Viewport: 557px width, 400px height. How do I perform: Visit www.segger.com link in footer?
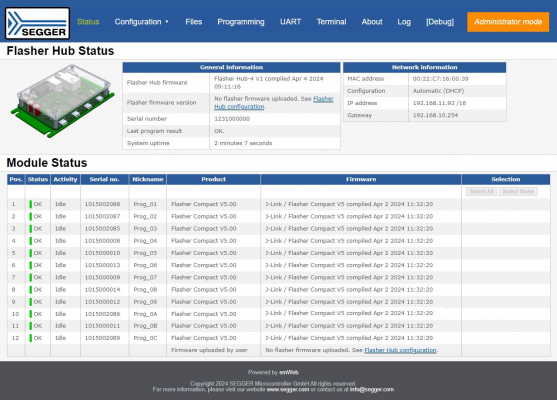pyautogui.click(x=288, y=389)
